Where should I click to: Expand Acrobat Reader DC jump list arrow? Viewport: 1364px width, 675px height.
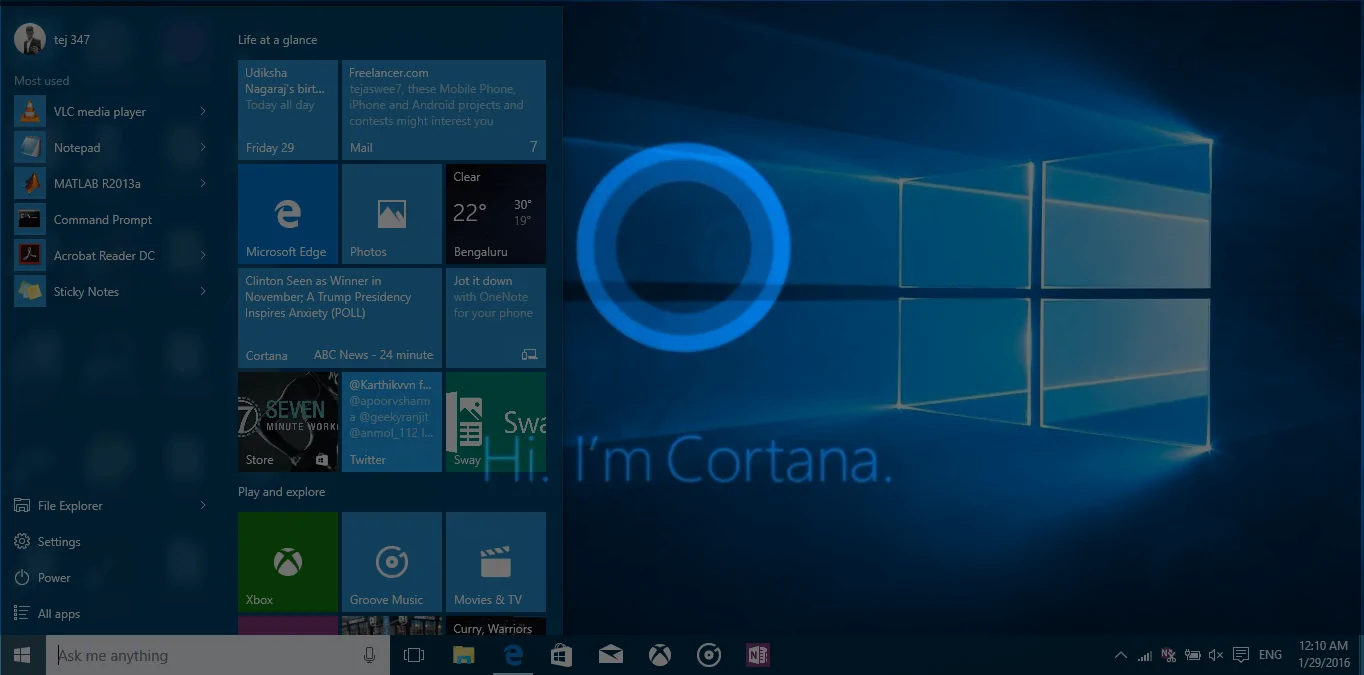coord(203,256)
